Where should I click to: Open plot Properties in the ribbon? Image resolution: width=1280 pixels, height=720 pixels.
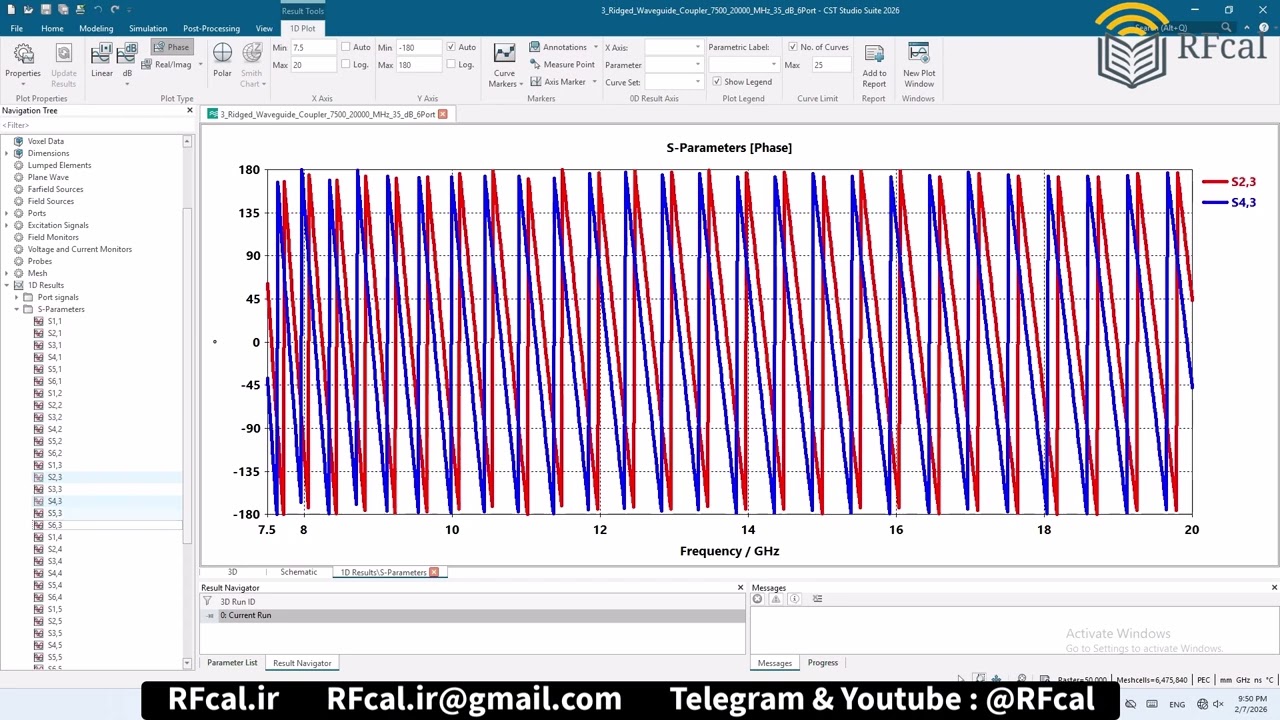click(x=23, y=63)
